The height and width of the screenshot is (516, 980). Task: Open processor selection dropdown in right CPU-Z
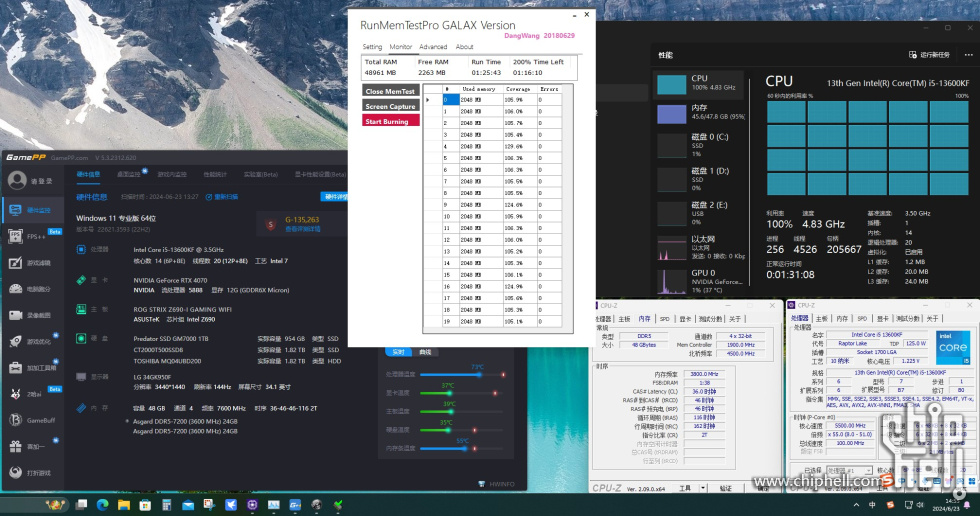coord(850,470)
